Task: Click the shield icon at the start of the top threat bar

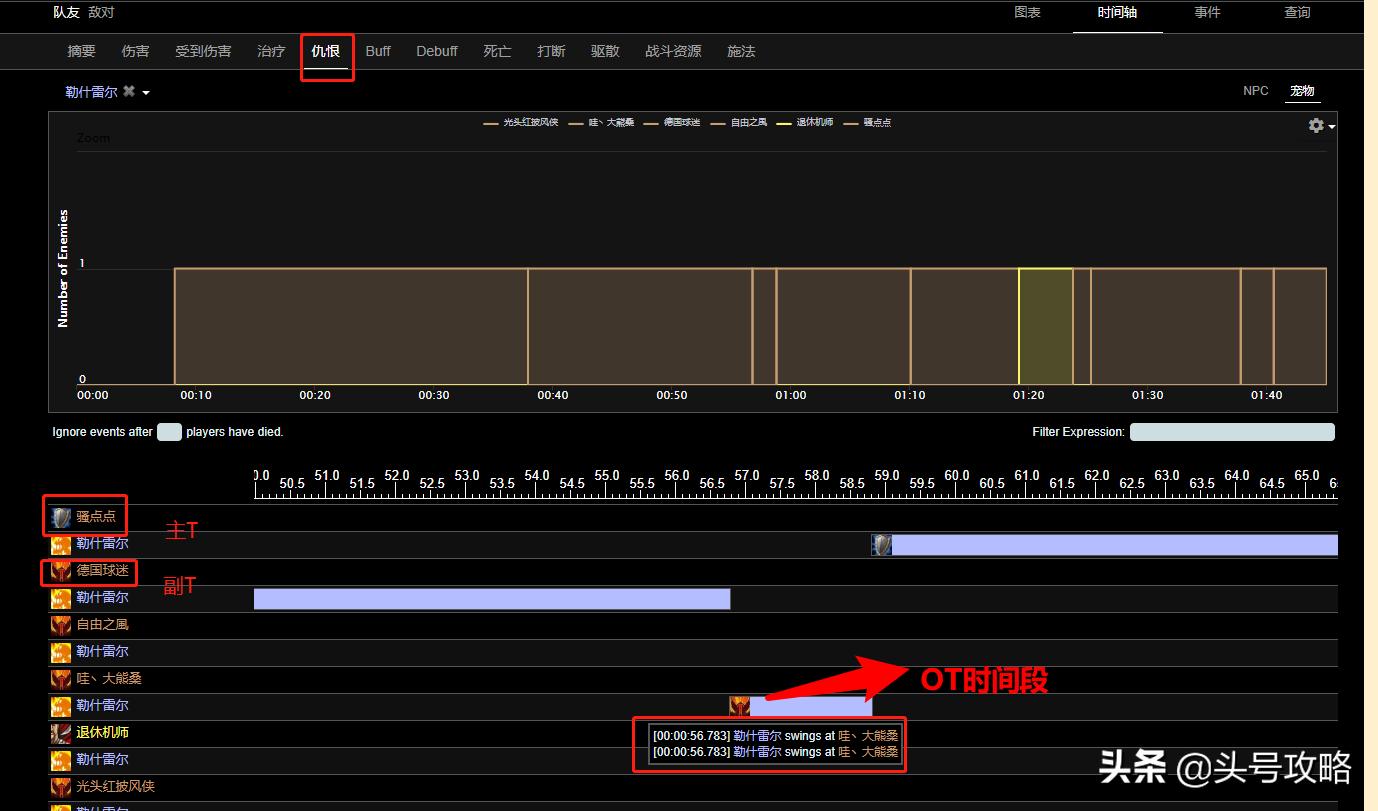Action: [881, 545]
